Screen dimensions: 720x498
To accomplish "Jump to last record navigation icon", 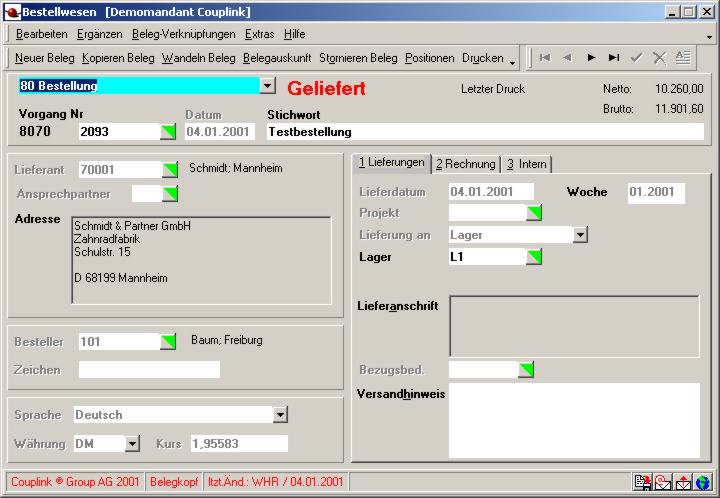I will coord(614,58).
